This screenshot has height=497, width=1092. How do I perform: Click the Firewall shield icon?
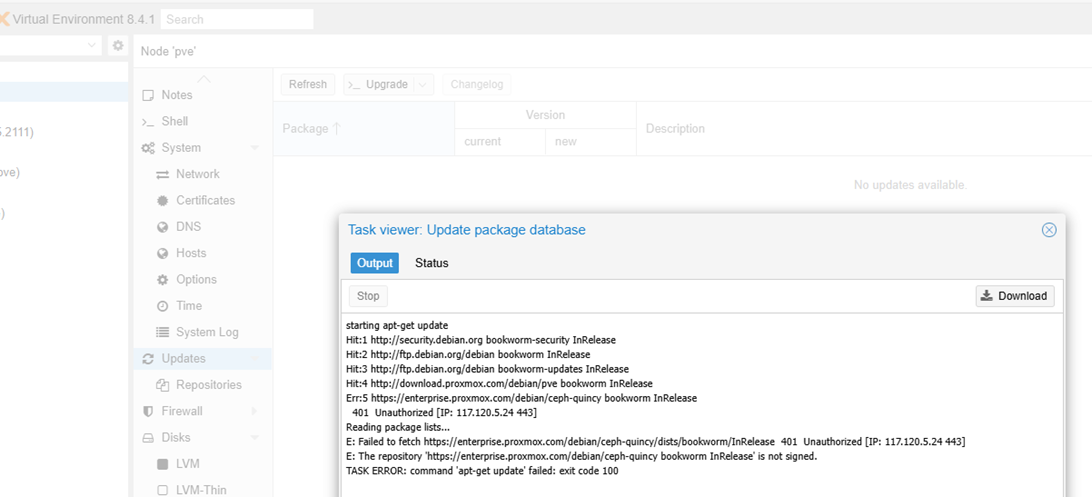(148, 411)
